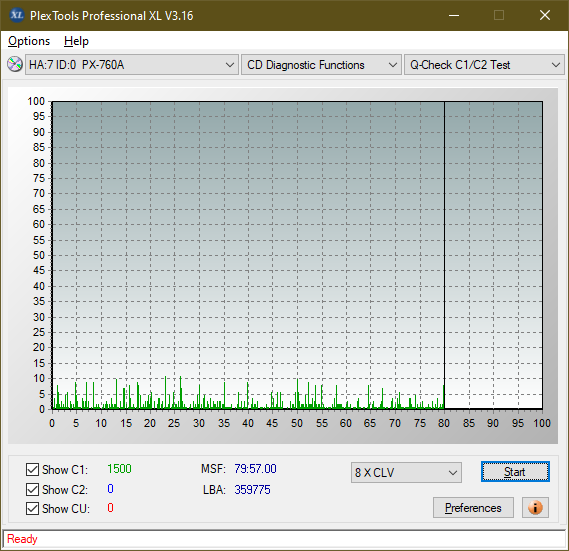Select the MSF value 79:57.00
Image resolution: width=569 pixels, height=551 pixels.
click(x=255, y=469)
